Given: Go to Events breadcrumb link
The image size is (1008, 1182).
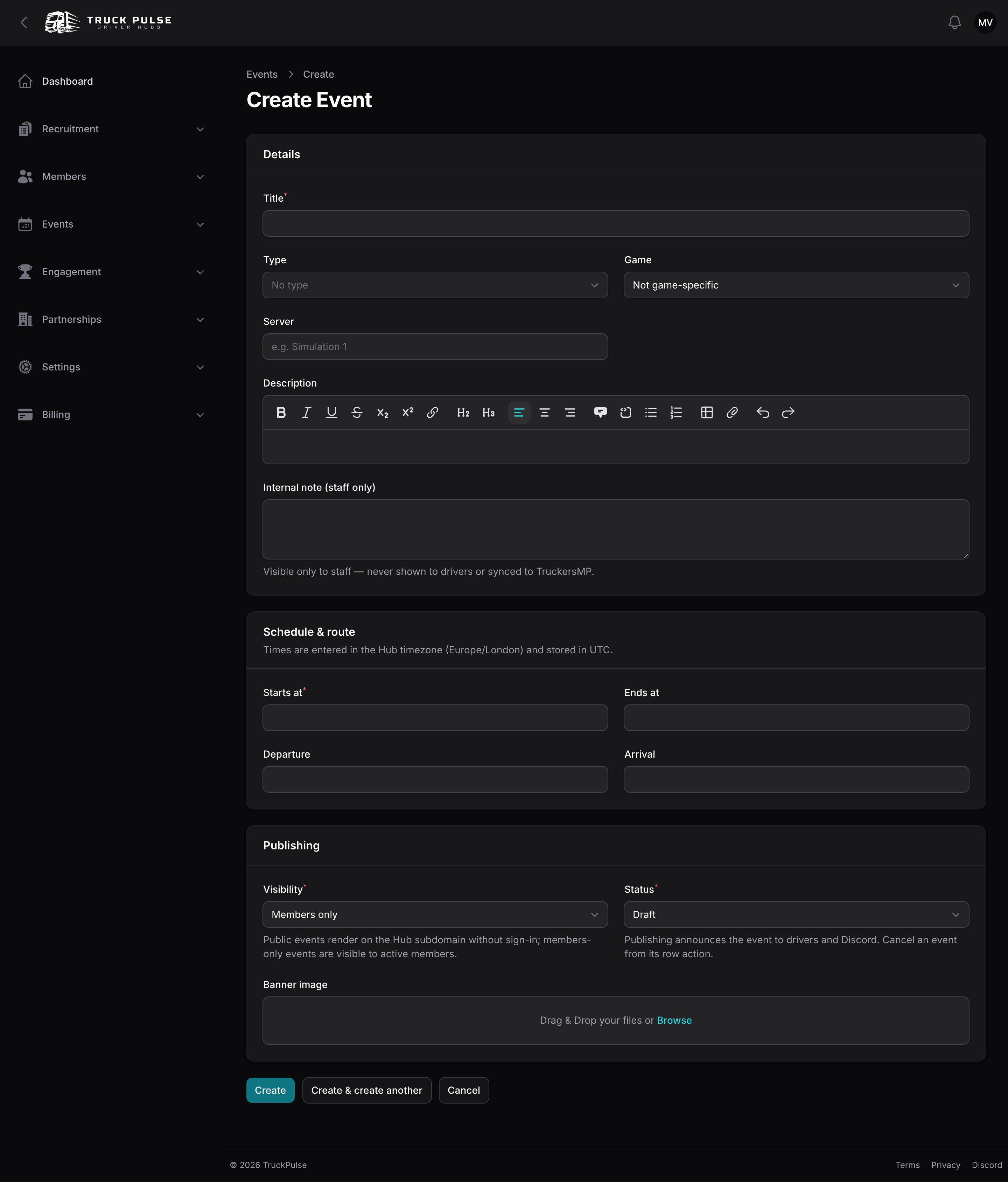Looking at the screenshot, I should pyautogui.click(x=262, y=74).
